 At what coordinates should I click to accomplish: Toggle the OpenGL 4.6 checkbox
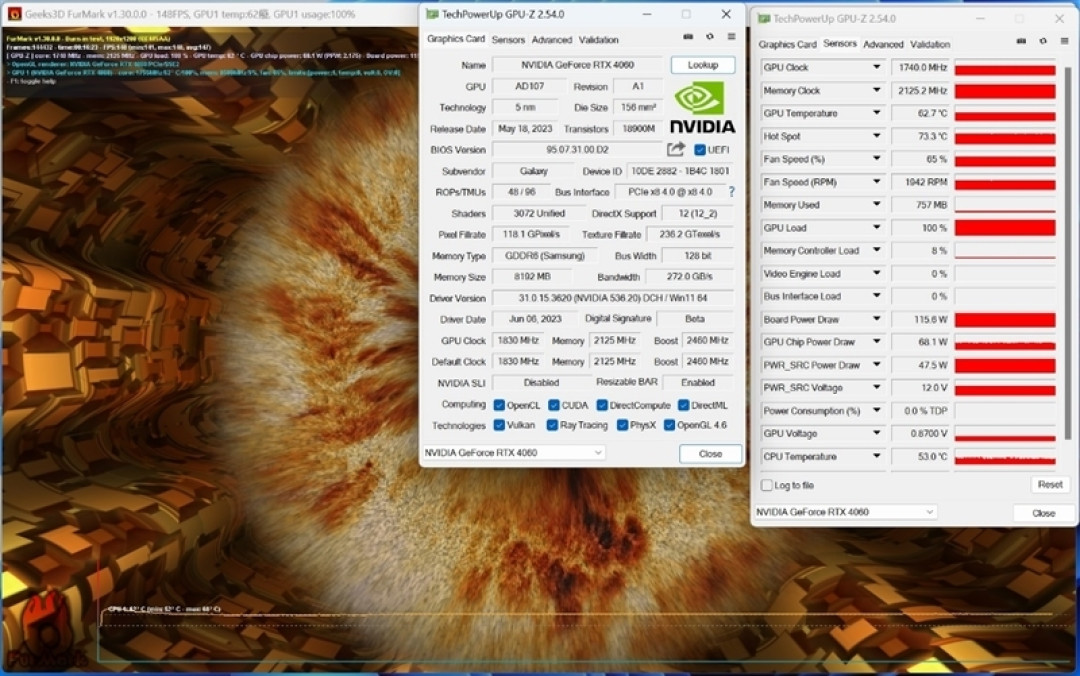coord(669,425)
